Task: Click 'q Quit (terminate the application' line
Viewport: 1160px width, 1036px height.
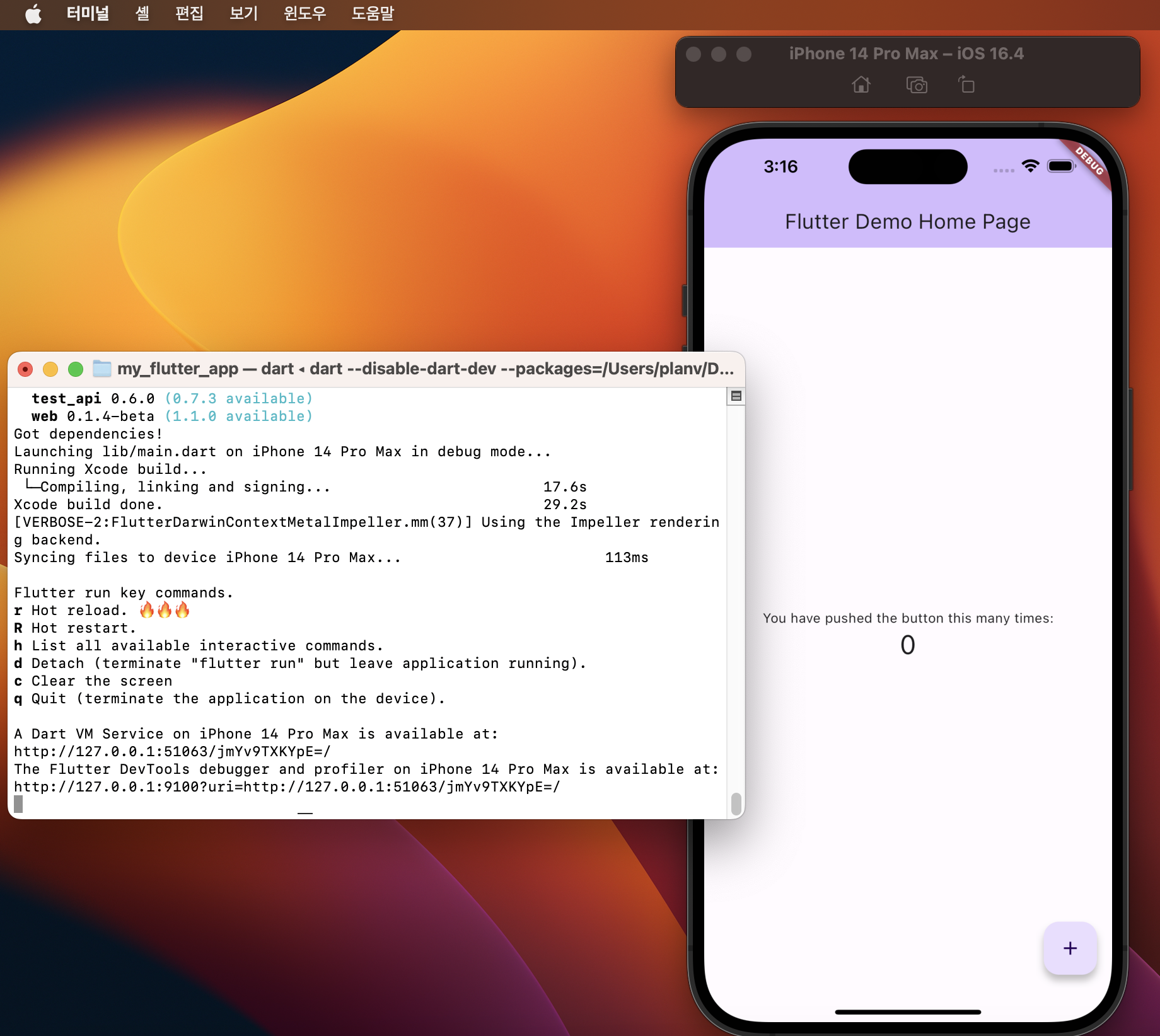Action: click(x=229, y=699)
